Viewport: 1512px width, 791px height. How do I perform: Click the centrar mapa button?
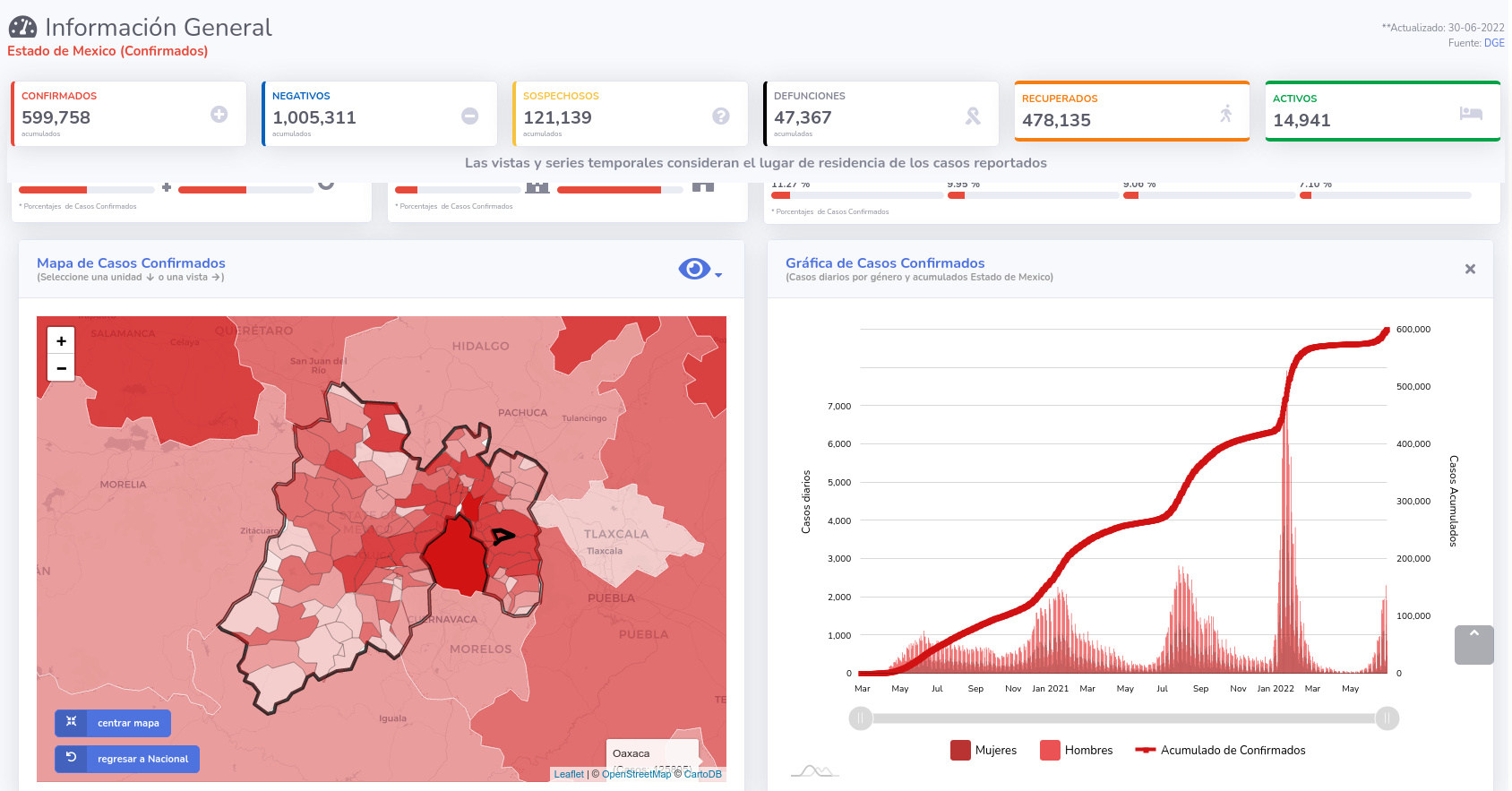pos(113,723)
